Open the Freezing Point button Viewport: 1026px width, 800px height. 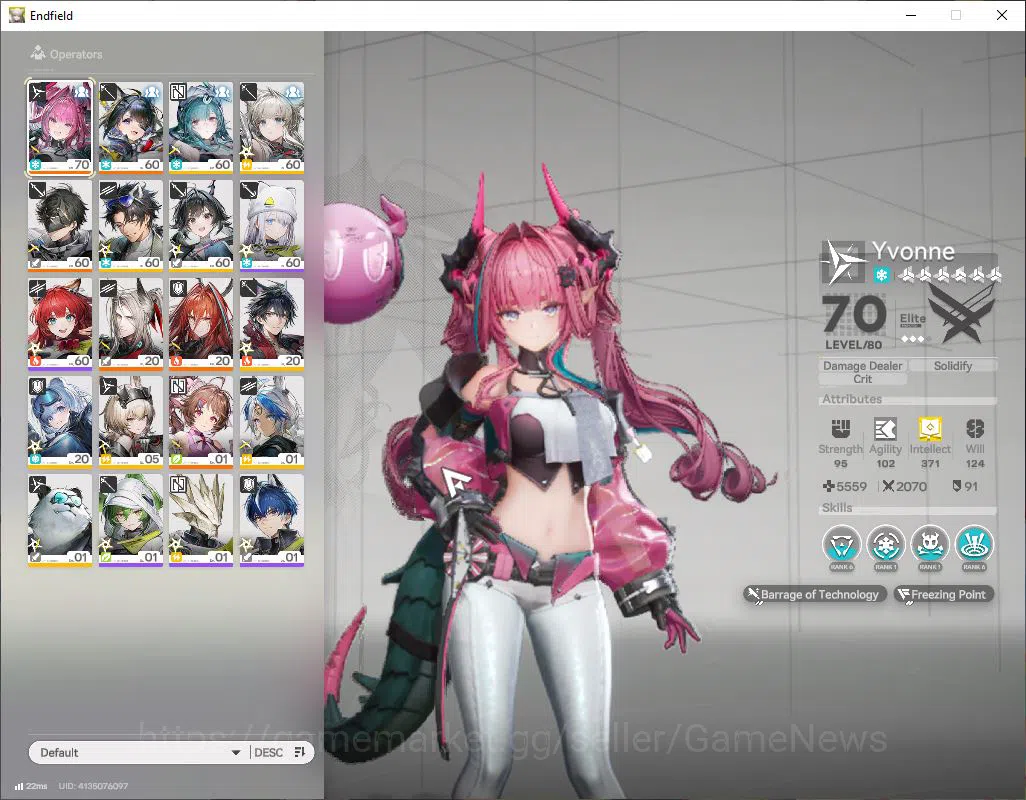(x=944, y=595)
